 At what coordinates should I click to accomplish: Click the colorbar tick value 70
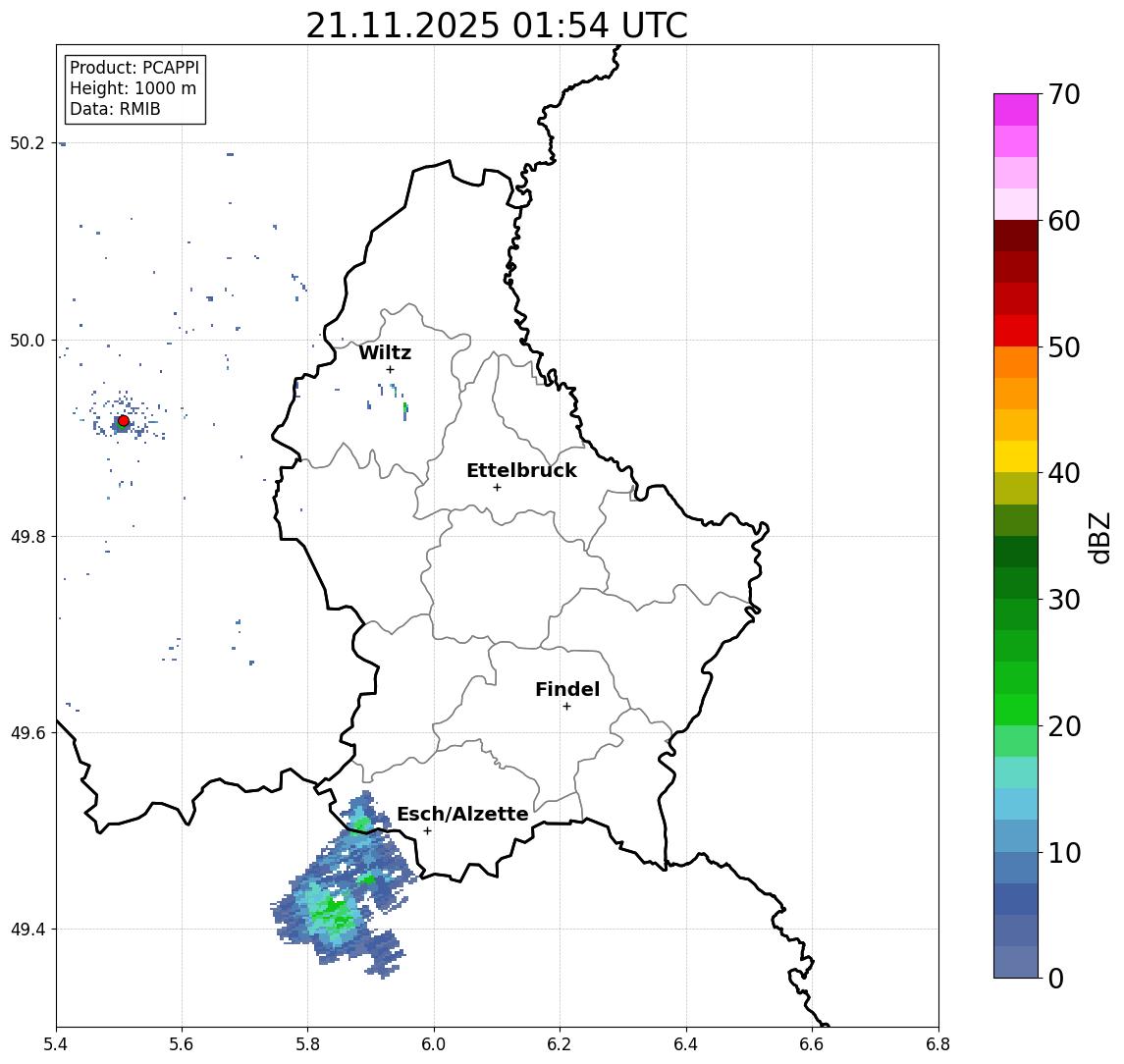[1064, 94]
